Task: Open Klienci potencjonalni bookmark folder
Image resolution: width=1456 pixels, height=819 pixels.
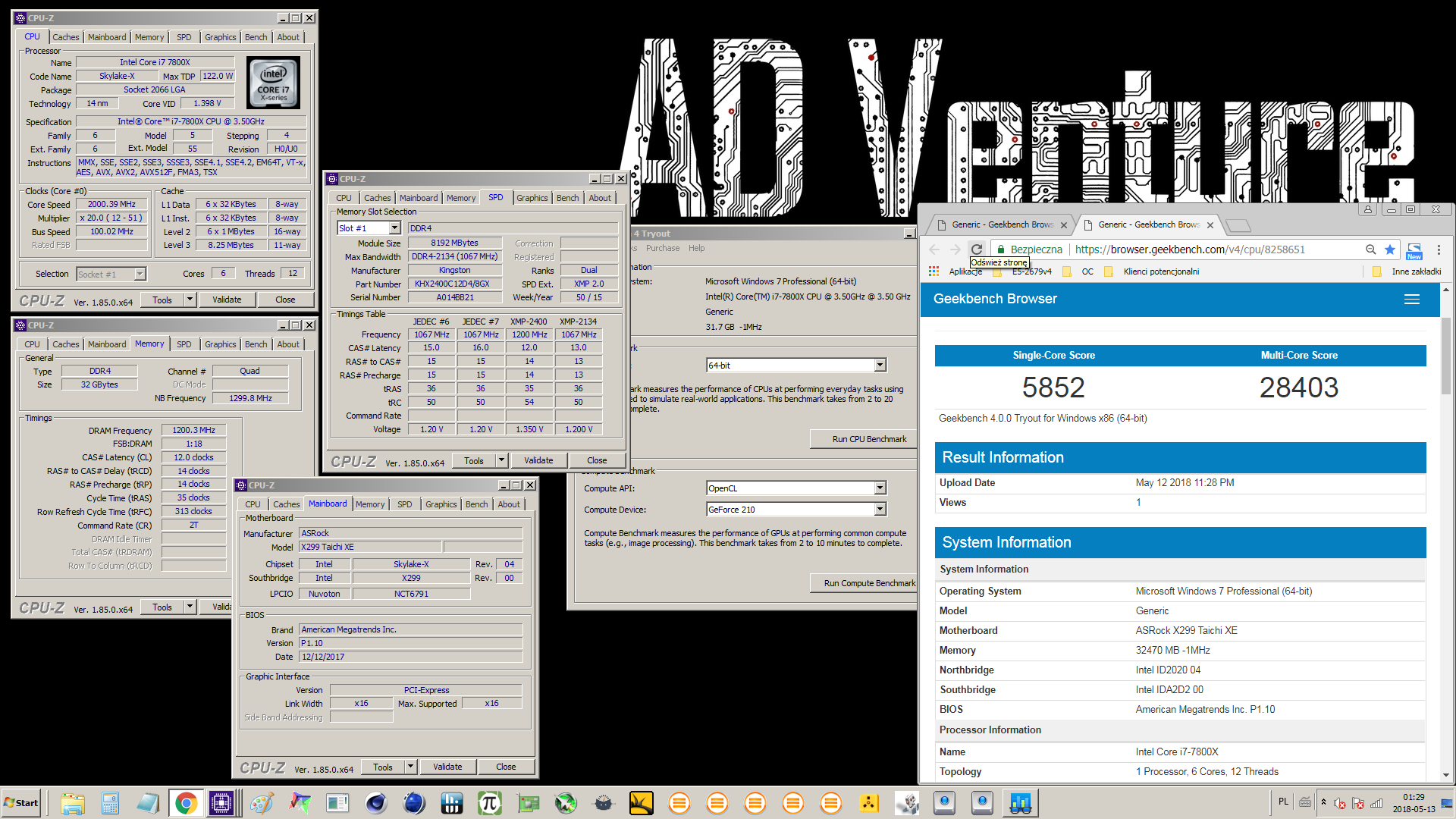Action: pos(1153,271)
